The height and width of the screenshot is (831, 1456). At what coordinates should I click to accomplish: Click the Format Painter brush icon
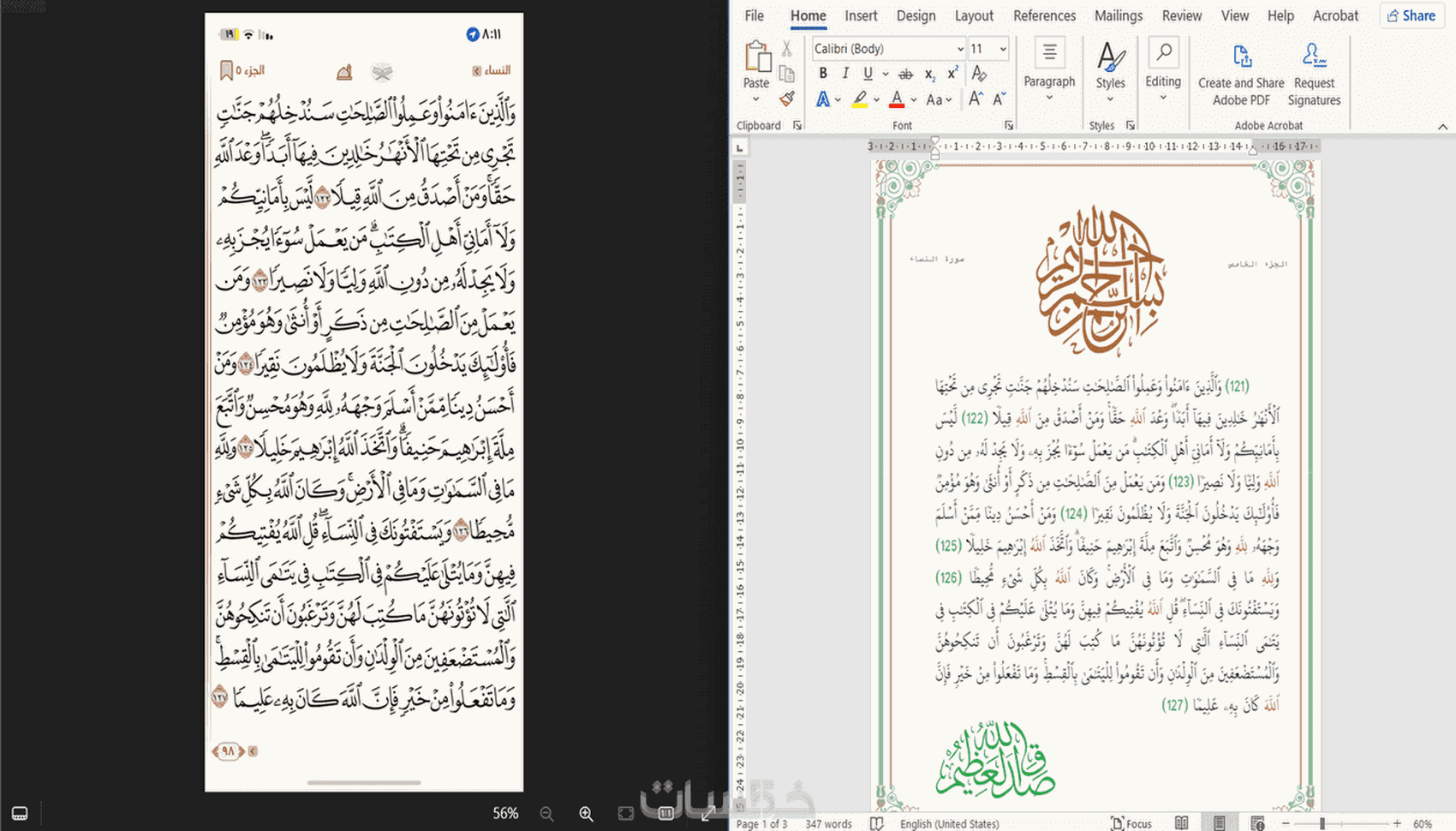(x=787, y=99)
